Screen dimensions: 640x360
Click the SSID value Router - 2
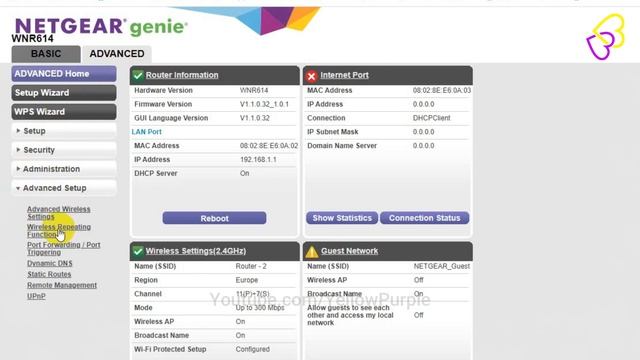251,266
